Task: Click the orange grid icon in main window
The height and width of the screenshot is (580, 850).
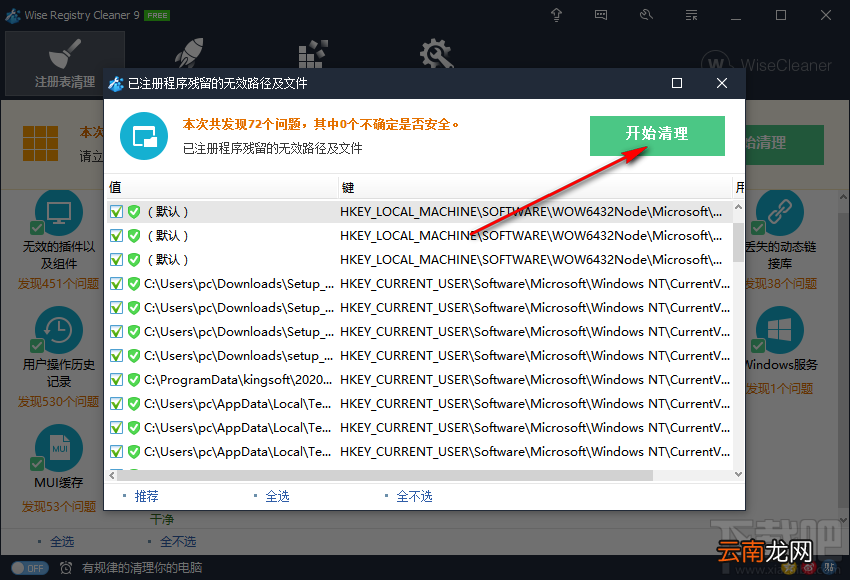Action: click(x=41, y=143)
